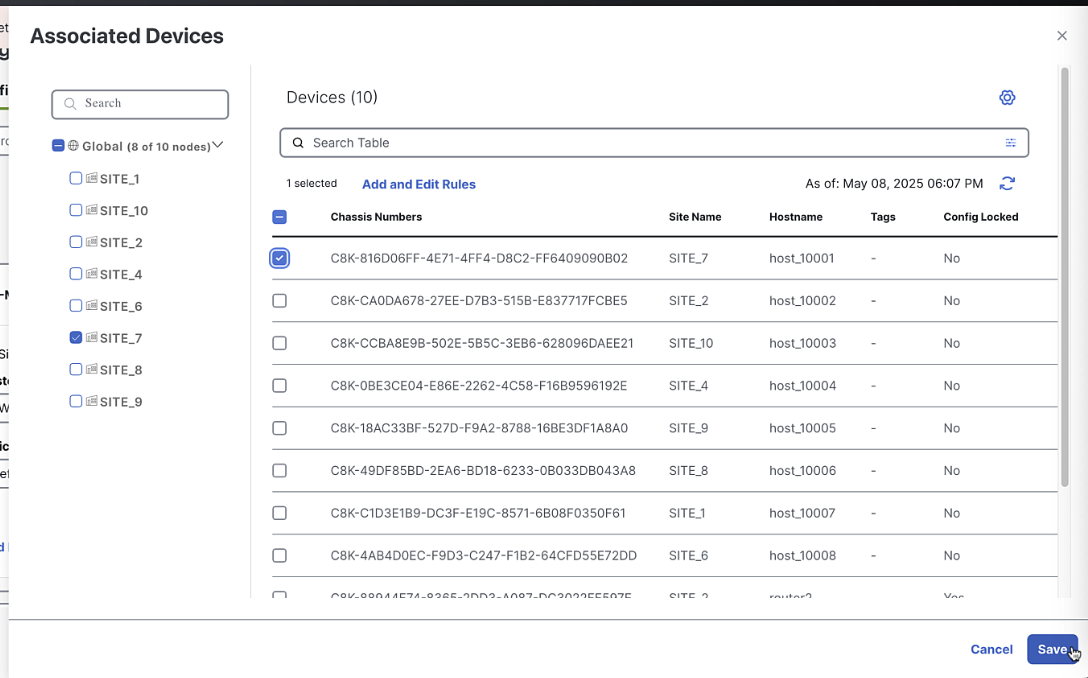
Task: Click chassis number C8K-C1D3E1B9-DC3F-E19C-8571-6B08F0350F61
Action: pos(478,513)
